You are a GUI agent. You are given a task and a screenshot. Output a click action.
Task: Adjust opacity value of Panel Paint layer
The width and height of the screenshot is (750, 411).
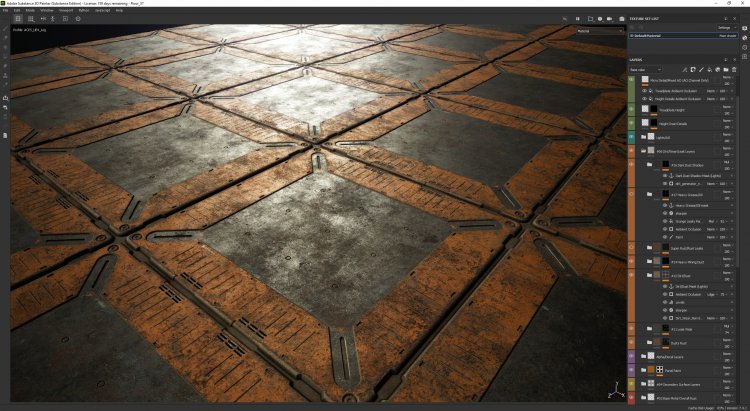[728, 374]
